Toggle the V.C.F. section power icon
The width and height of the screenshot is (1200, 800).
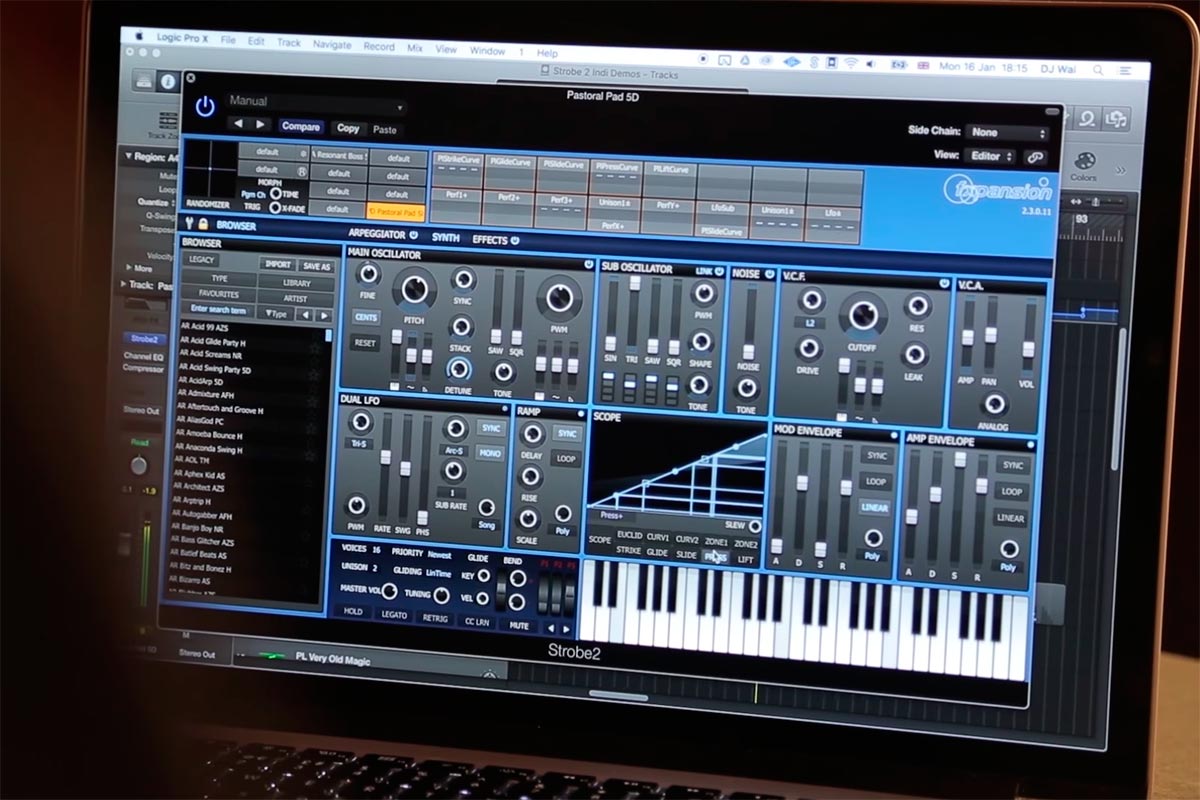tap(943, 284)
